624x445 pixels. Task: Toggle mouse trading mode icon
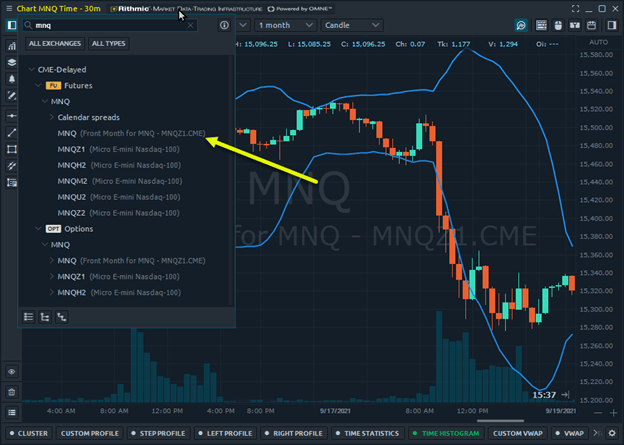click(558, 25)
